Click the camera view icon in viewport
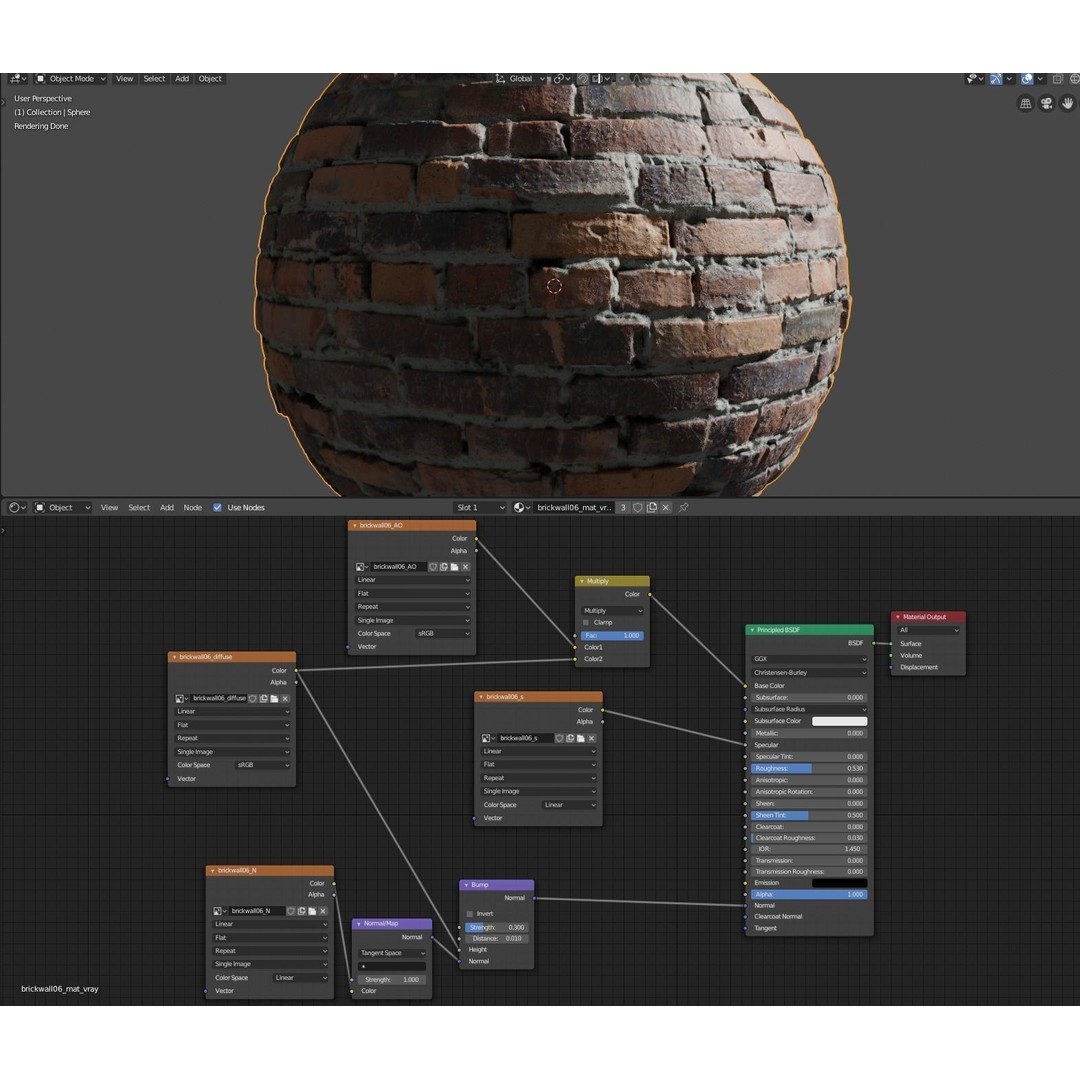1080x1080 pixels. pyautogui.click(x=1047, y=103)
